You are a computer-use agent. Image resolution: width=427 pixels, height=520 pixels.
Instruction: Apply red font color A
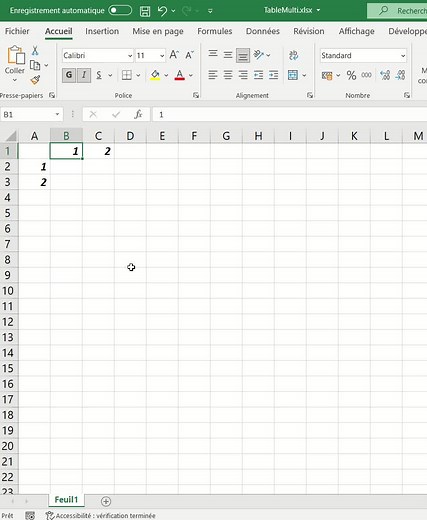click(x=180, y=75)
